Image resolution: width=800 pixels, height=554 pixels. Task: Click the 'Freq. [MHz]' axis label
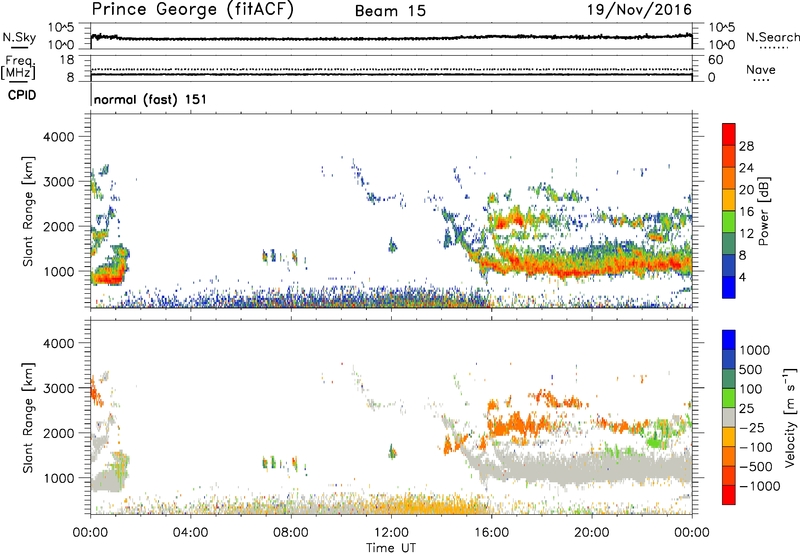(19, 68)
